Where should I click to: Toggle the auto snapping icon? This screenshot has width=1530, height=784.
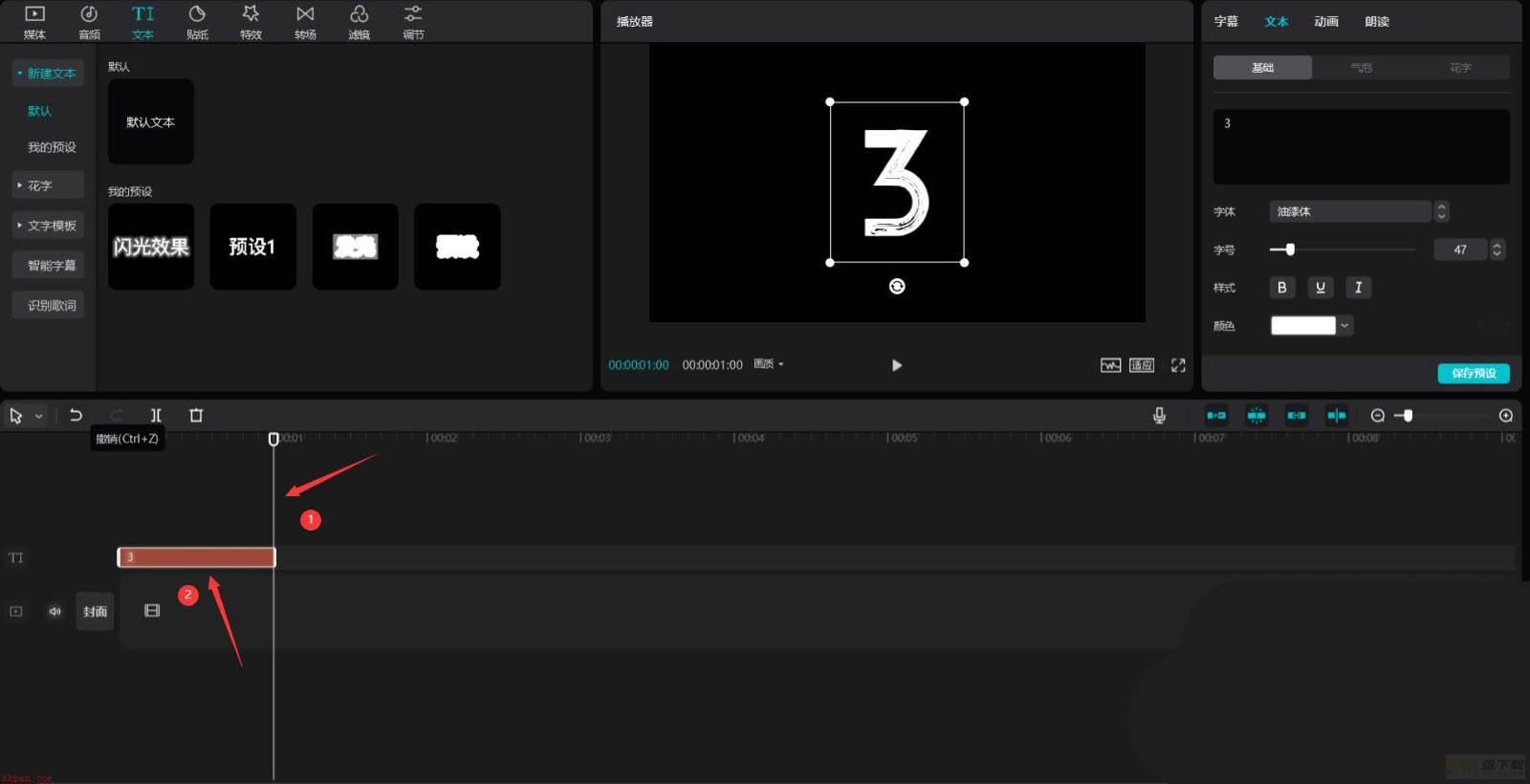tap(1257, 415)
